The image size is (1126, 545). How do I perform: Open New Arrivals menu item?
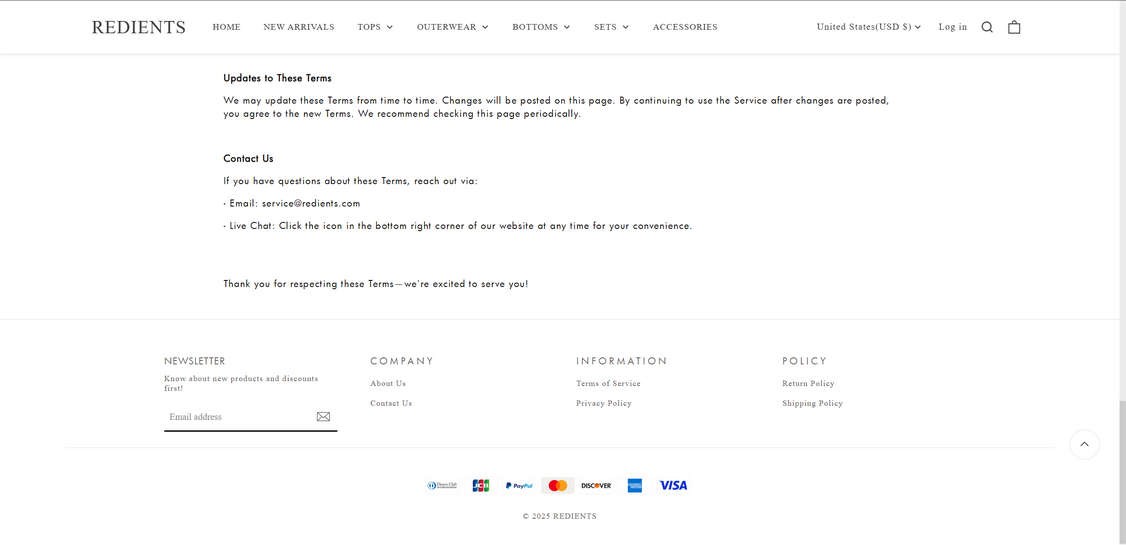click(299, 27)
